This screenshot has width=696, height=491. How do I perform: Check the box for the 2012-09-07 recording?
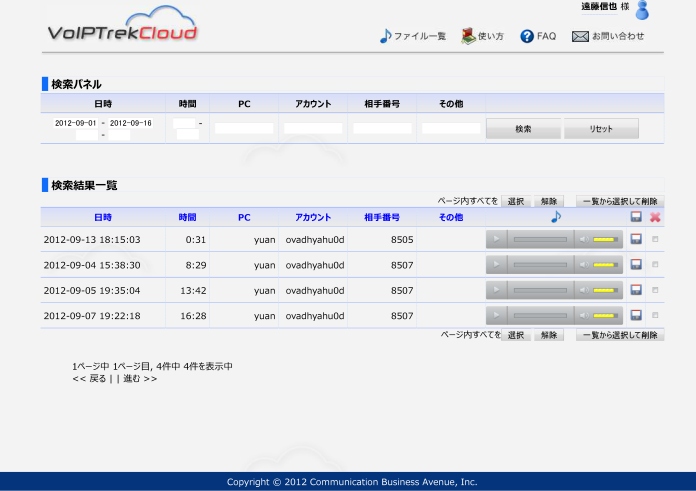tap(655, 316)
